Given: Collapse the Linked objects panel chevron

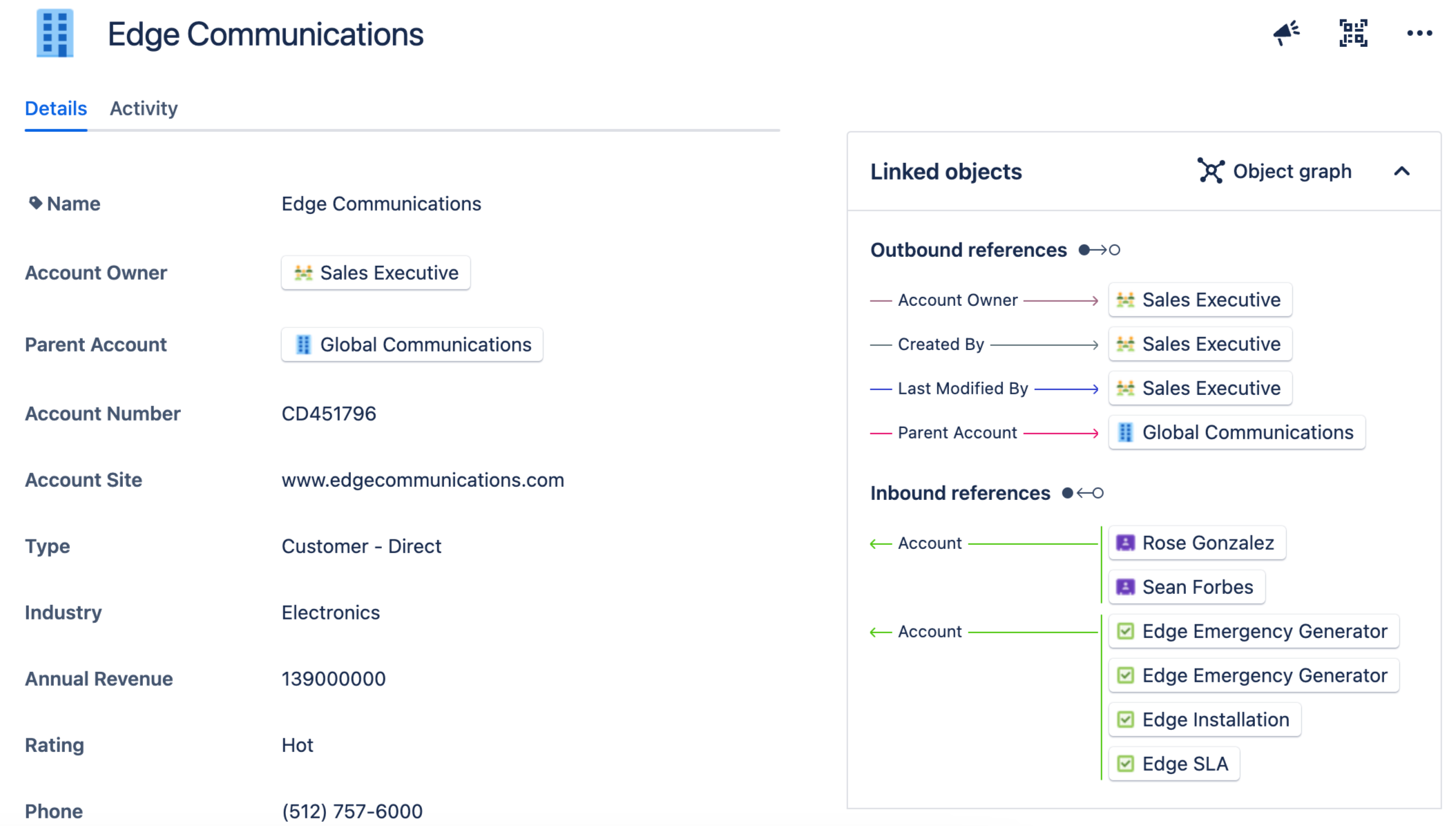Looking at the screenshot, I should click(1401, 171).
